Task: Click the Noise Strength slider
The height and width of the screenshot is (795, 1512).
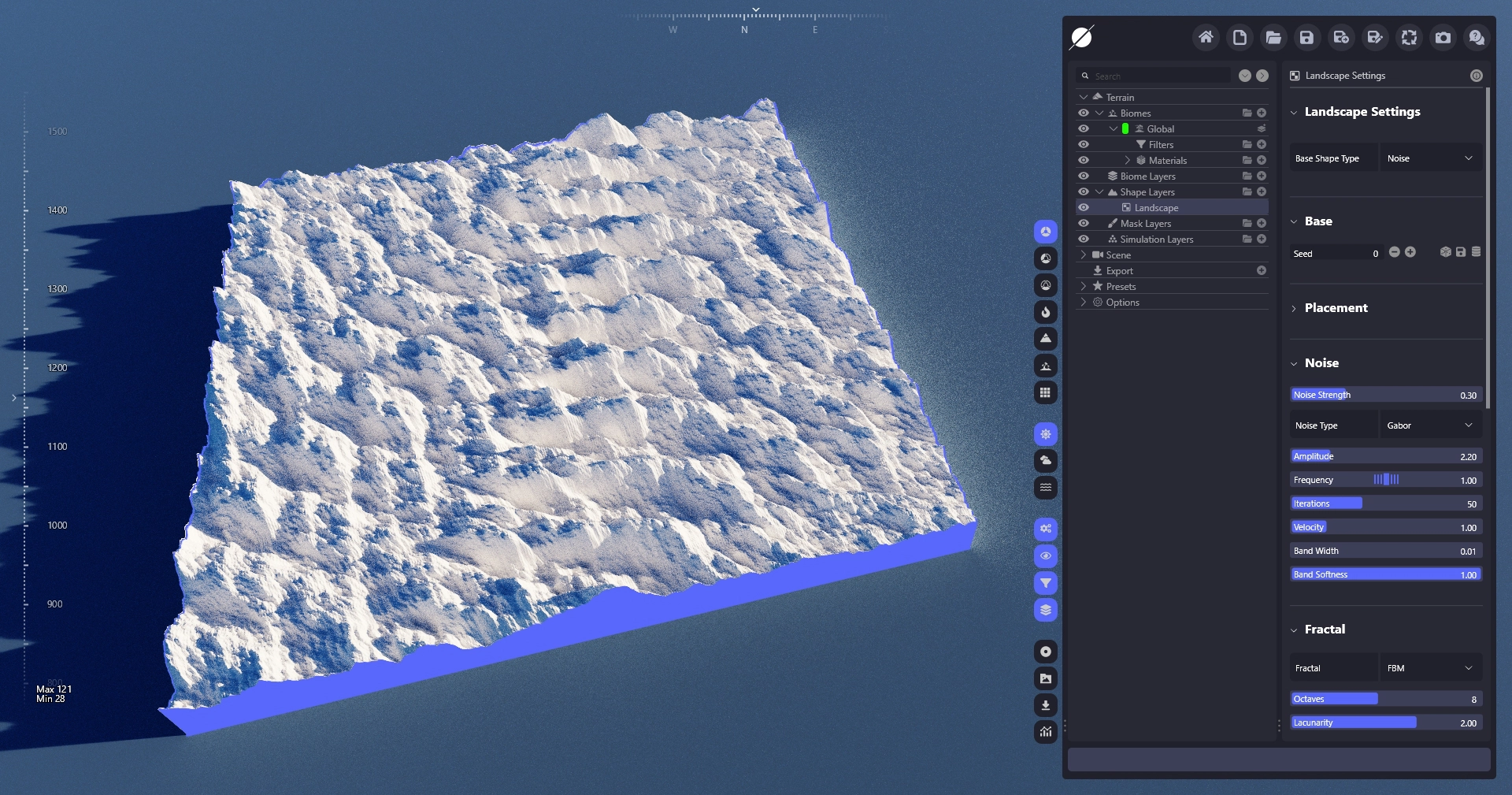Action: click(1386, 395)
